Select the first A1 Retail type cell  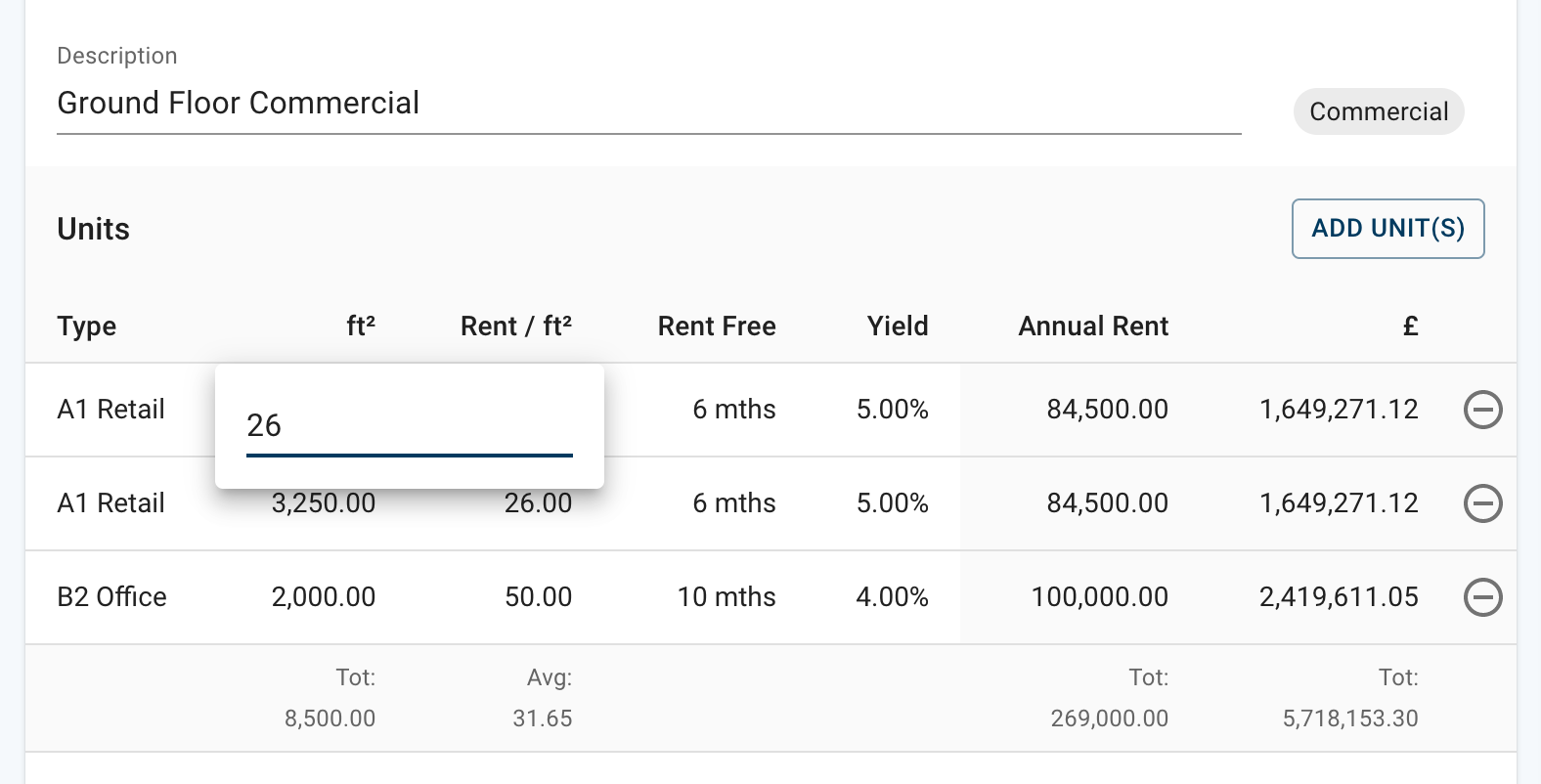coord(111,410)
